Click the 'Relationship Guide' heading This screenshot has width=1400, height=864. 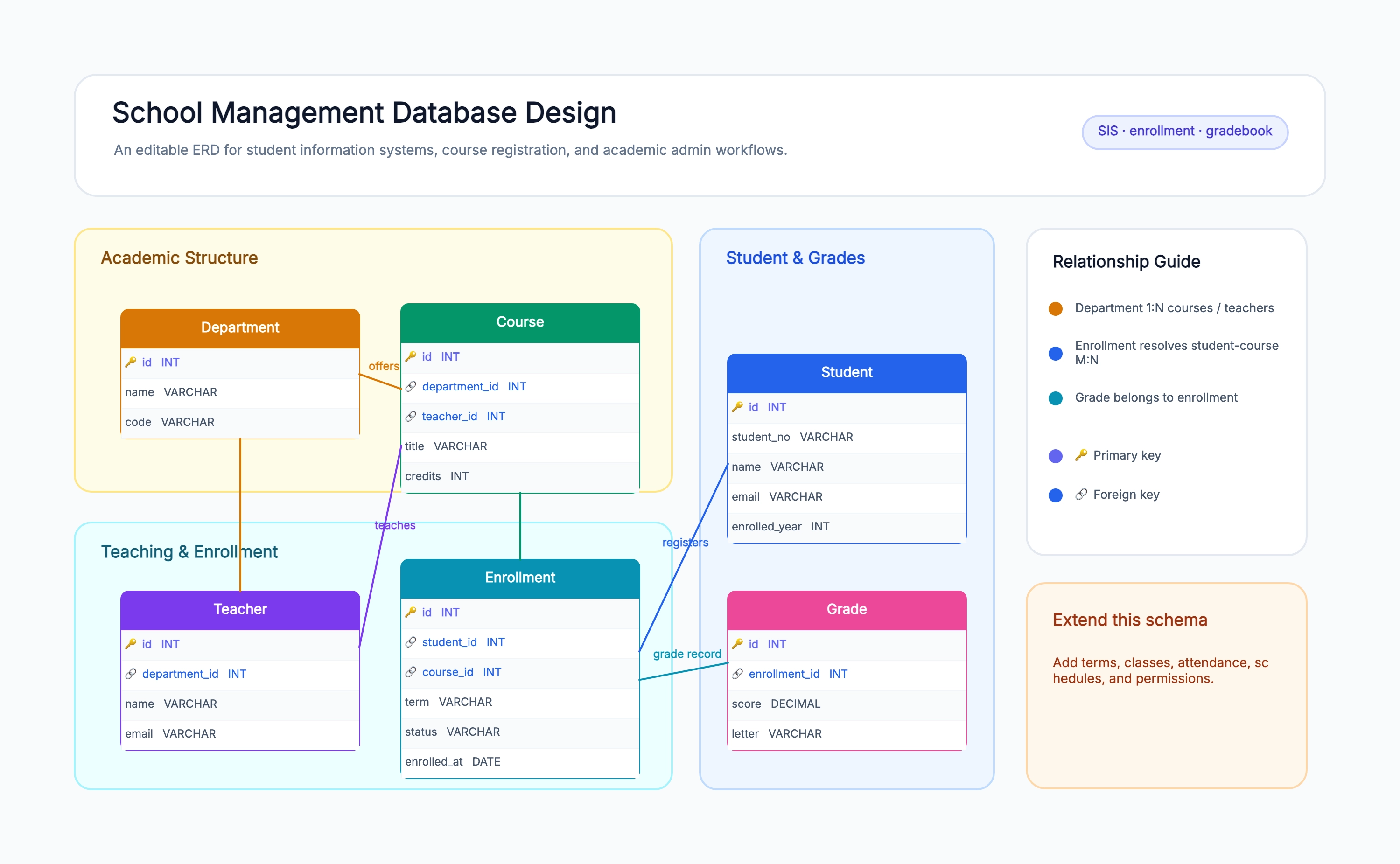coord(1126,261)
